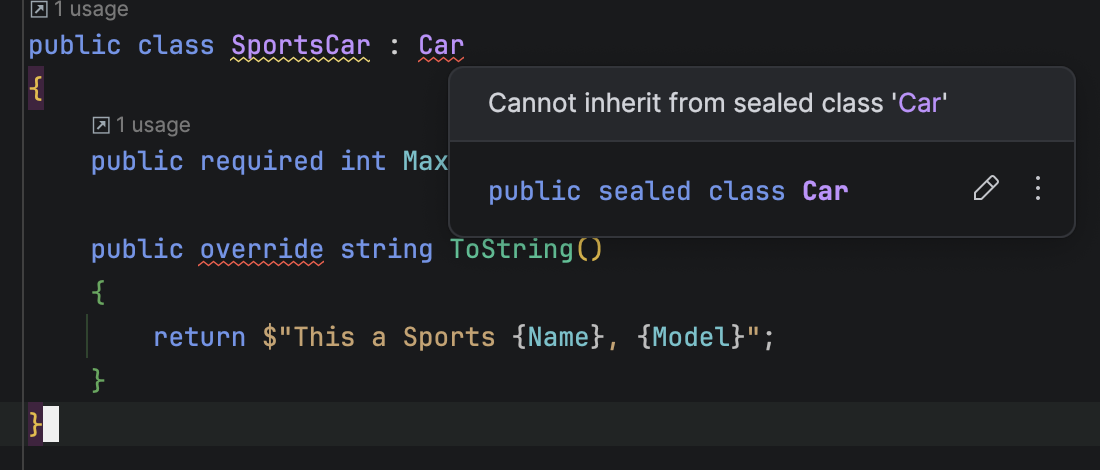Click the red-underlined Car base type in code
Screen dimensions: 1100x470
click(441, 46)
